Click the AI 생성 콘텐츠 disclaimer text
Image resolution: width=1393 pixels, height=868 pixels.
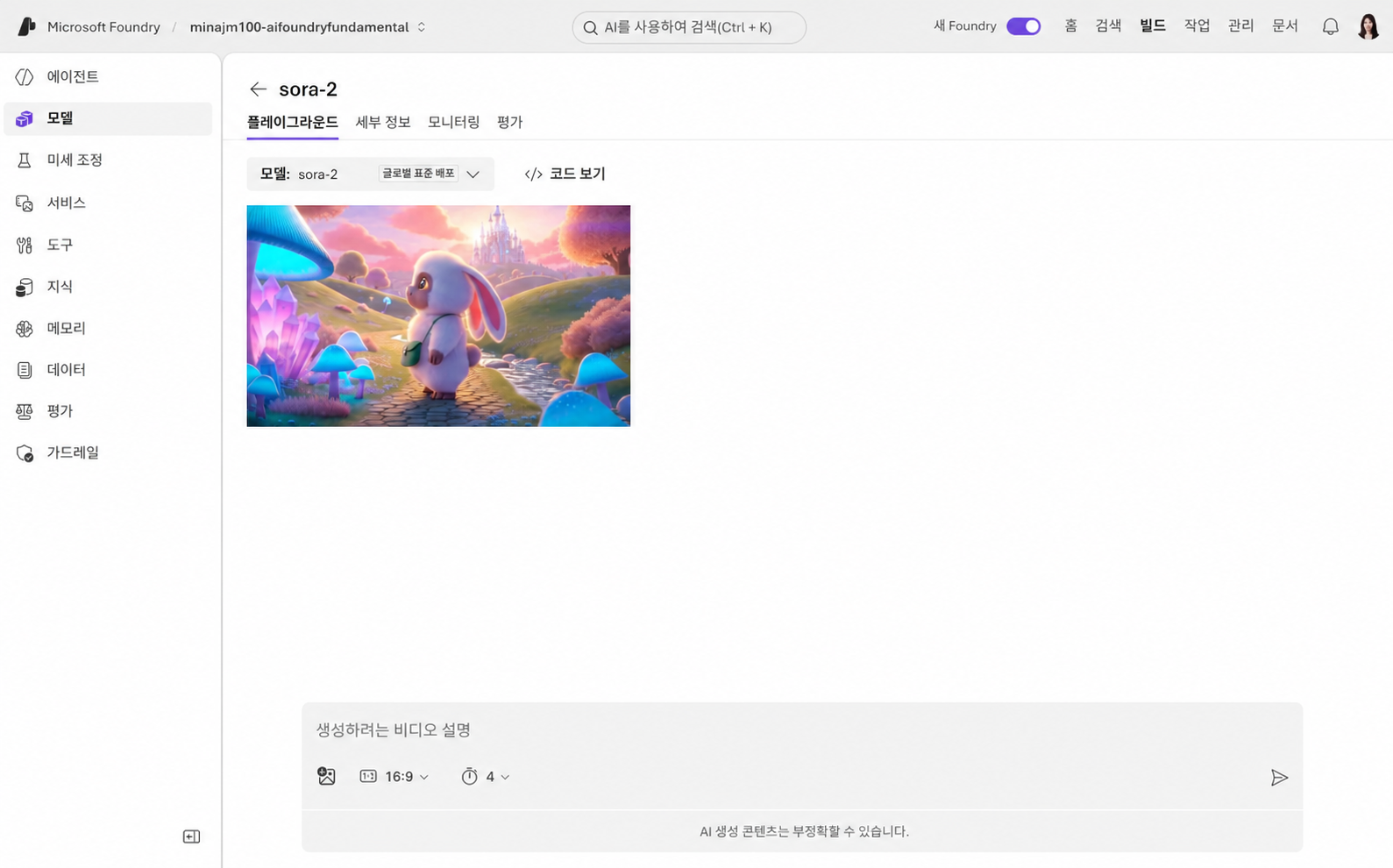804,831
